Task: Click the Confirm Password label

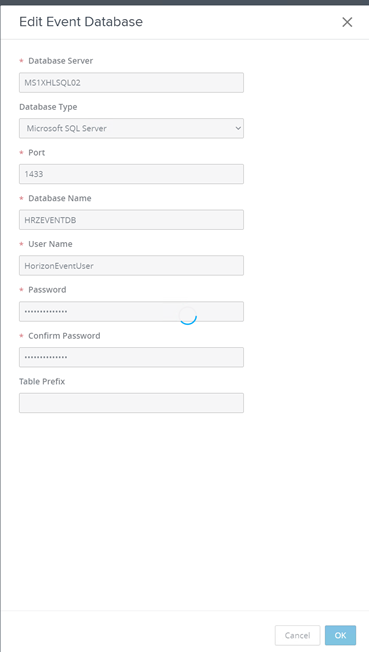Action: (64, 336)
